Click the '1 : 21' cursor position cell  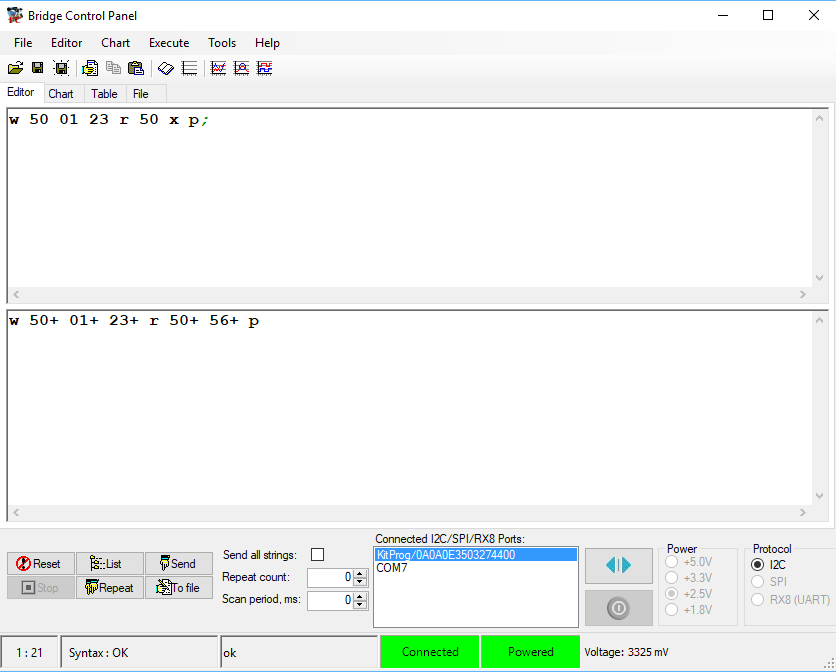(x=29, y=652)
